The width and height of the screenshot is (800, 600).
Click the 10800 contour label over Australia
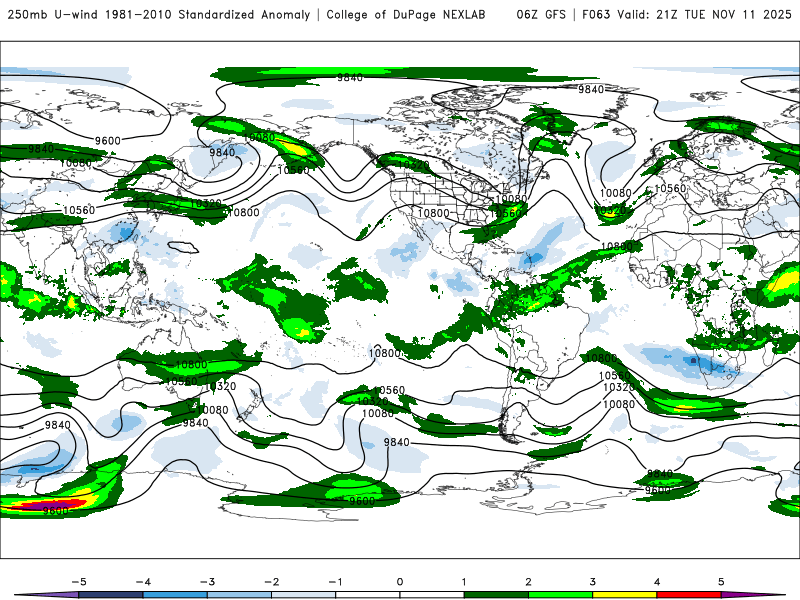191,365
